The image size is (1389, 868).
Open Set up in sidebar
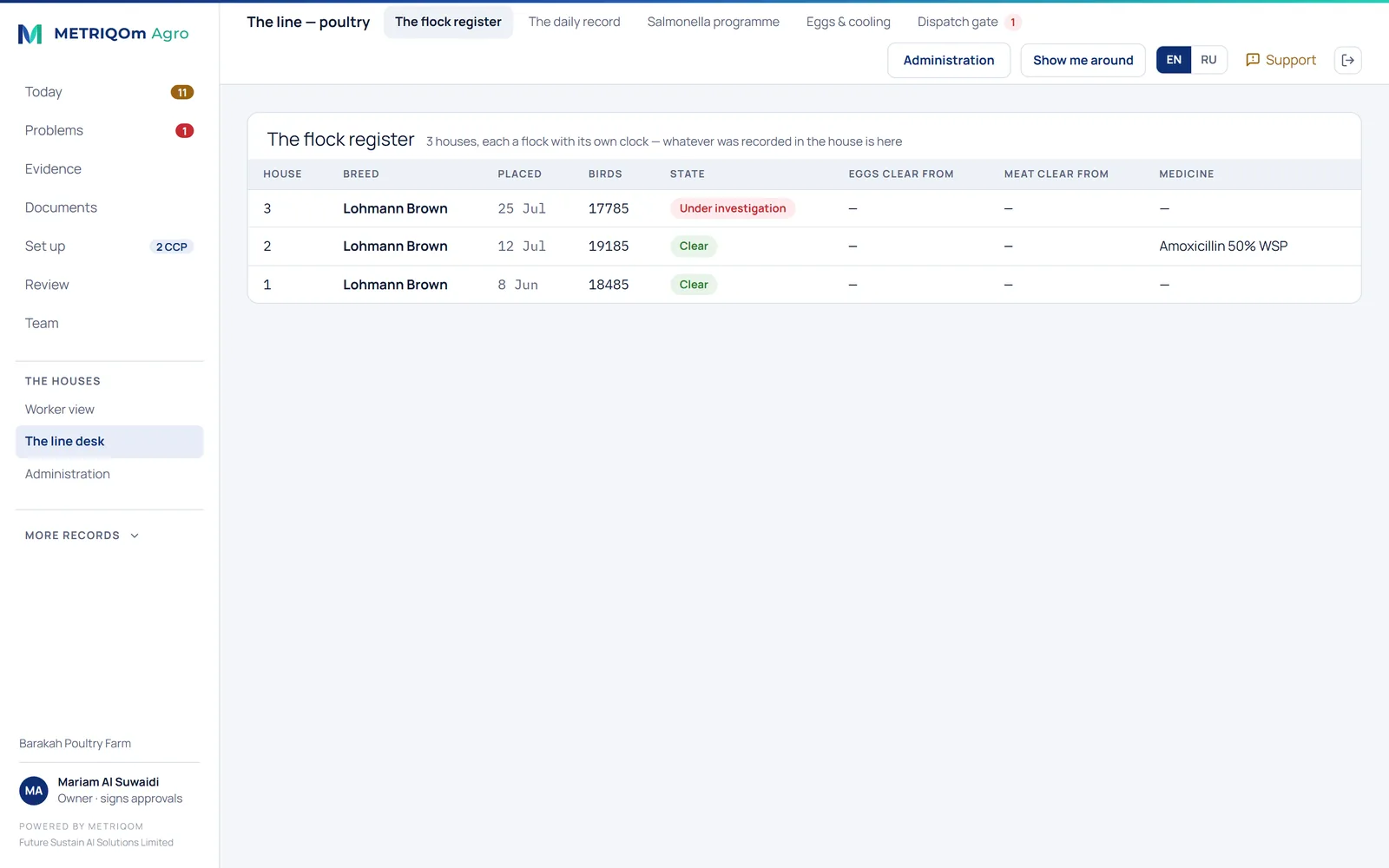coord(109,247)
